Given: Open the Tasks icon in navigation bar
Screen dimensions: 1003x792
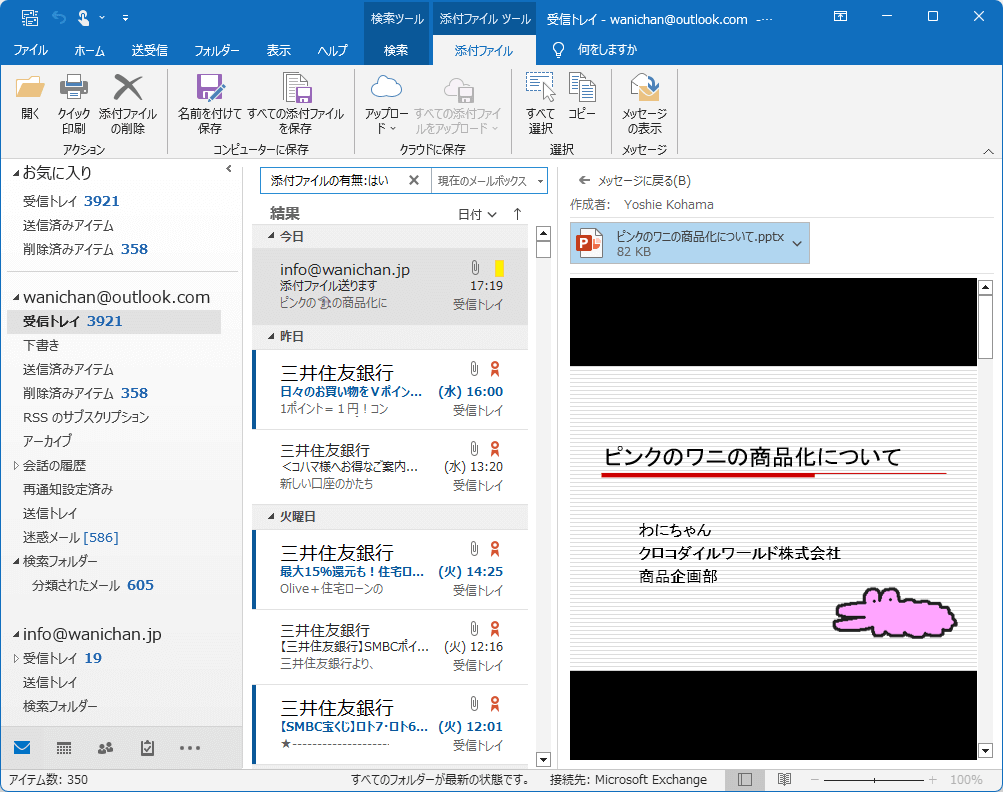Looking at the screenshot, I should pos(147,747).
